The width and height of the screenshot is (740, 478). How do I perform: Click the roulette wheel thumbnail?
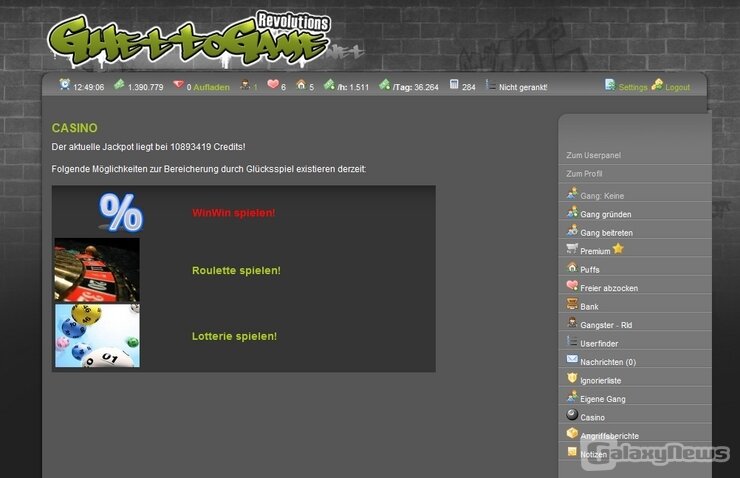coord(97,270)
